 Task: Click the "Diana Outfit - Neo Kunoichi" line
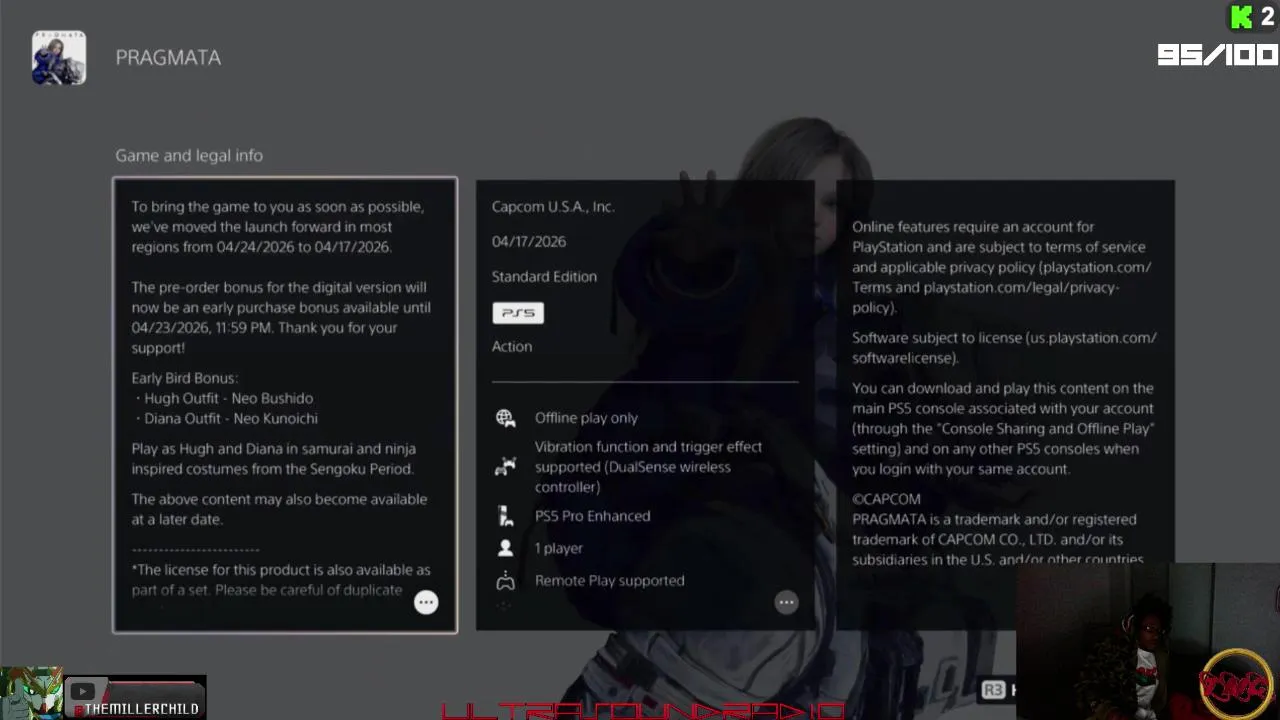tap(225, 419)
